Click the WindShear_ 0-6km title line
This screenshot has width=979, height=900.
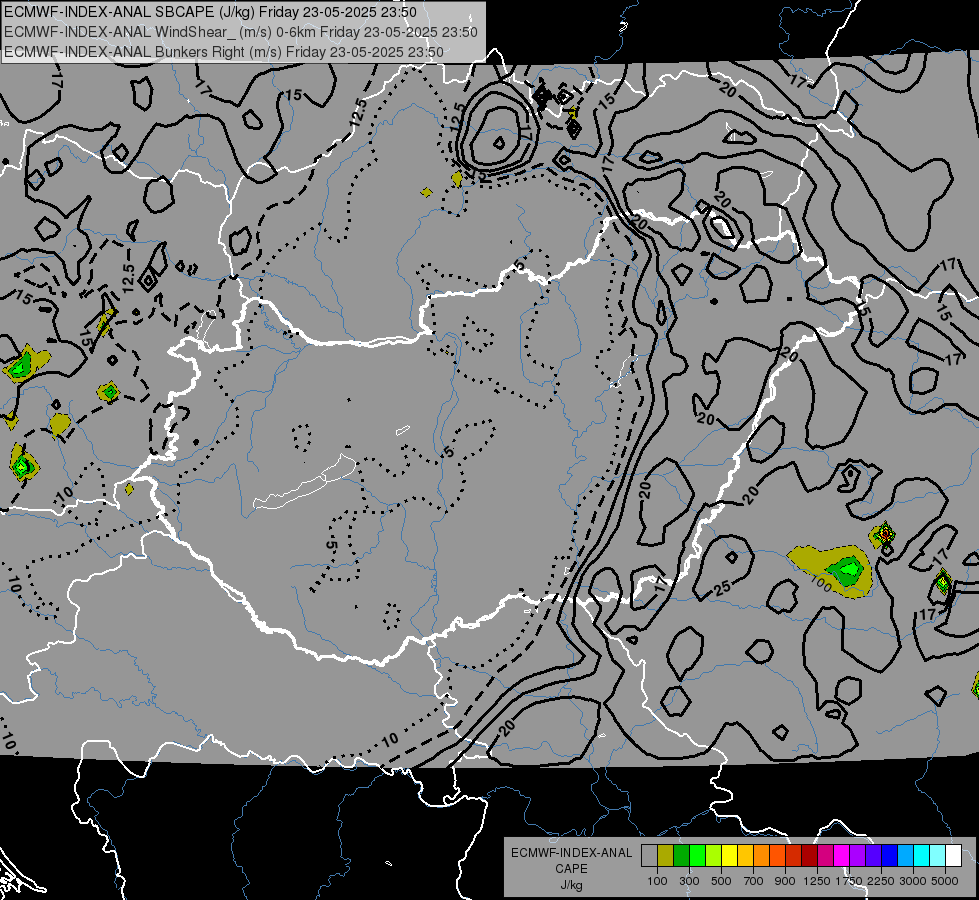click(241, 32)
